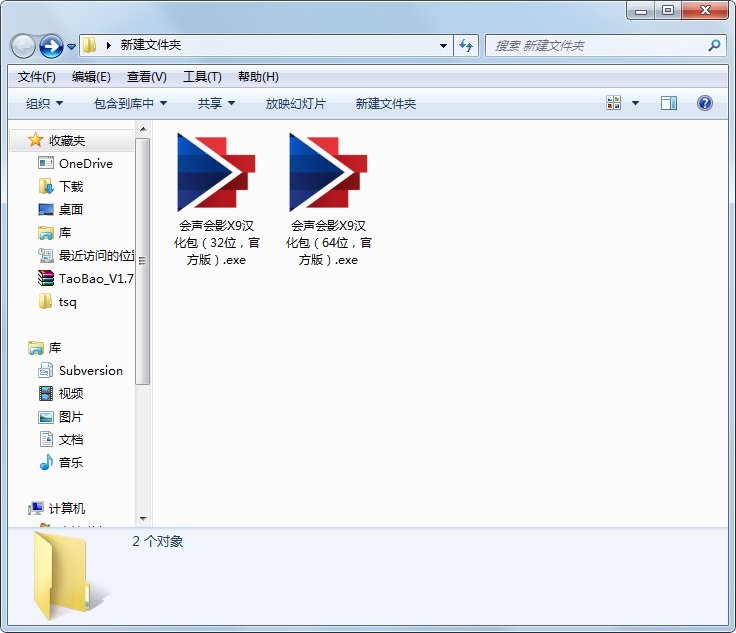Open the 文件(F) menu

coord(37,77)
